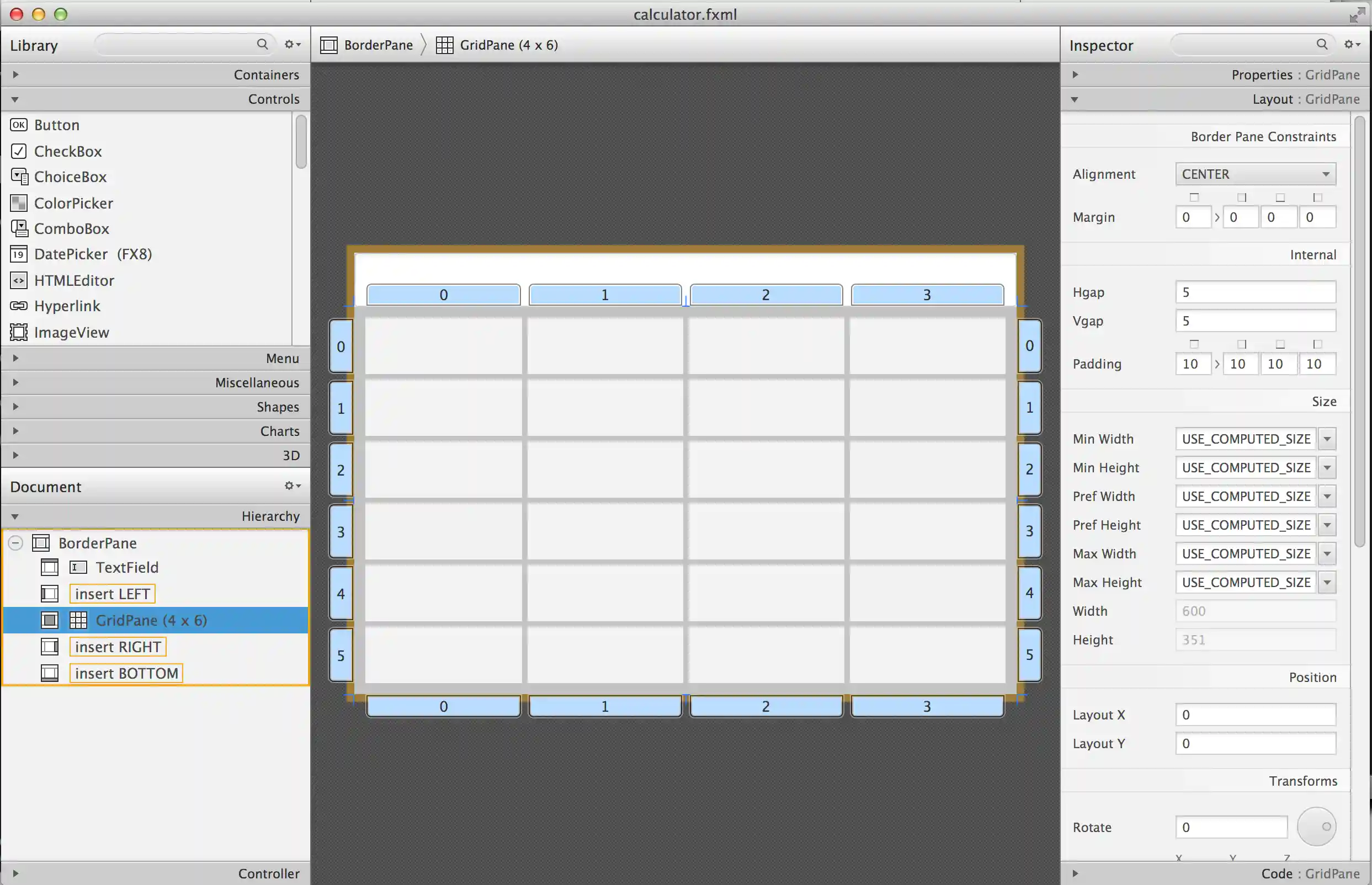Select the HTMLEditor icon in Library
Screen dimensions: 1372x885
click(18, 280)
